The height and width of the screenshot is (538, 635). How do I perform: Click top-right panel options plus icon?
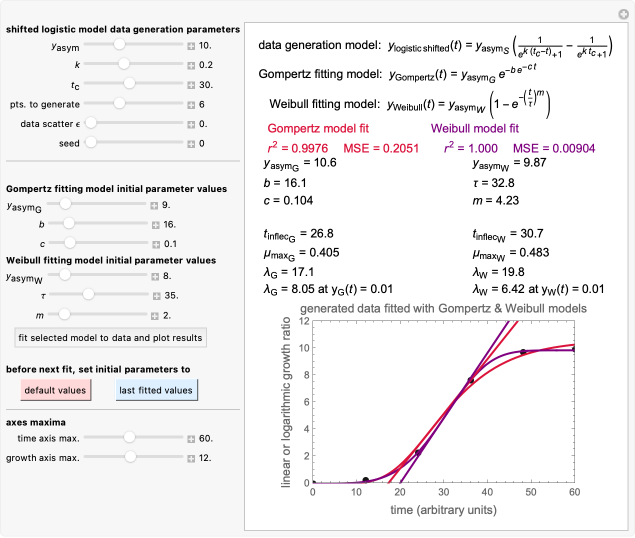(x=625, y=11)
